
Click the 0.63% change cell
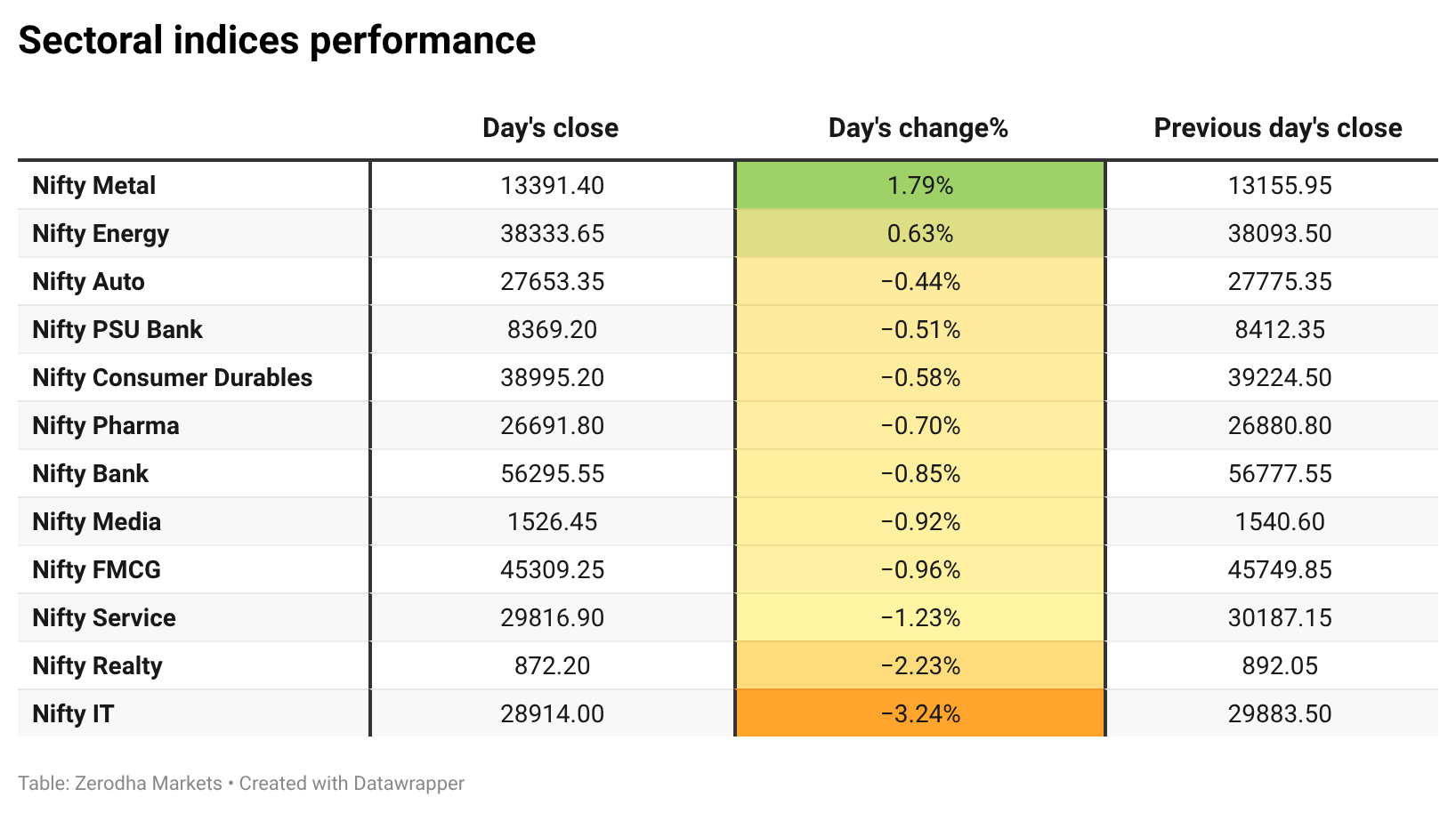[920, 233]
